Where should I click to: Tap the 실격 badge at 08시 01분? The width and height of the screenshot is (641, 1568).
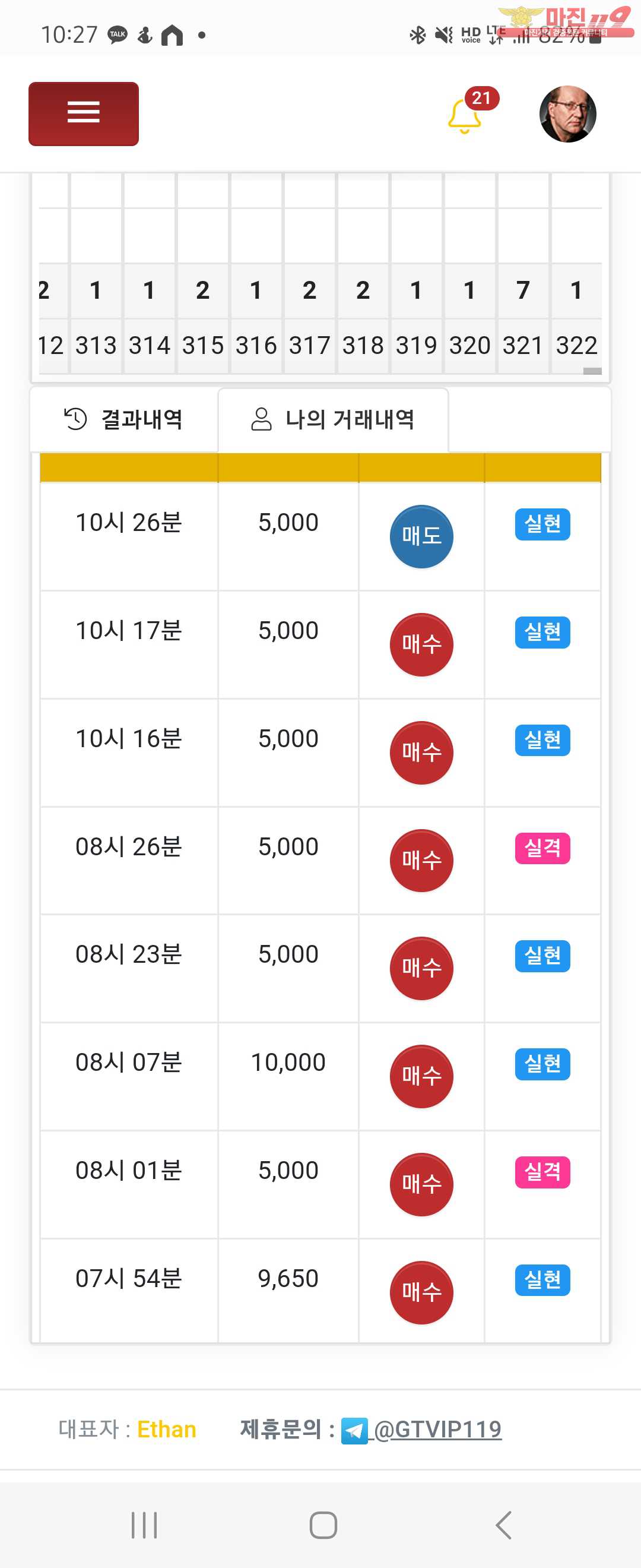542,1172
